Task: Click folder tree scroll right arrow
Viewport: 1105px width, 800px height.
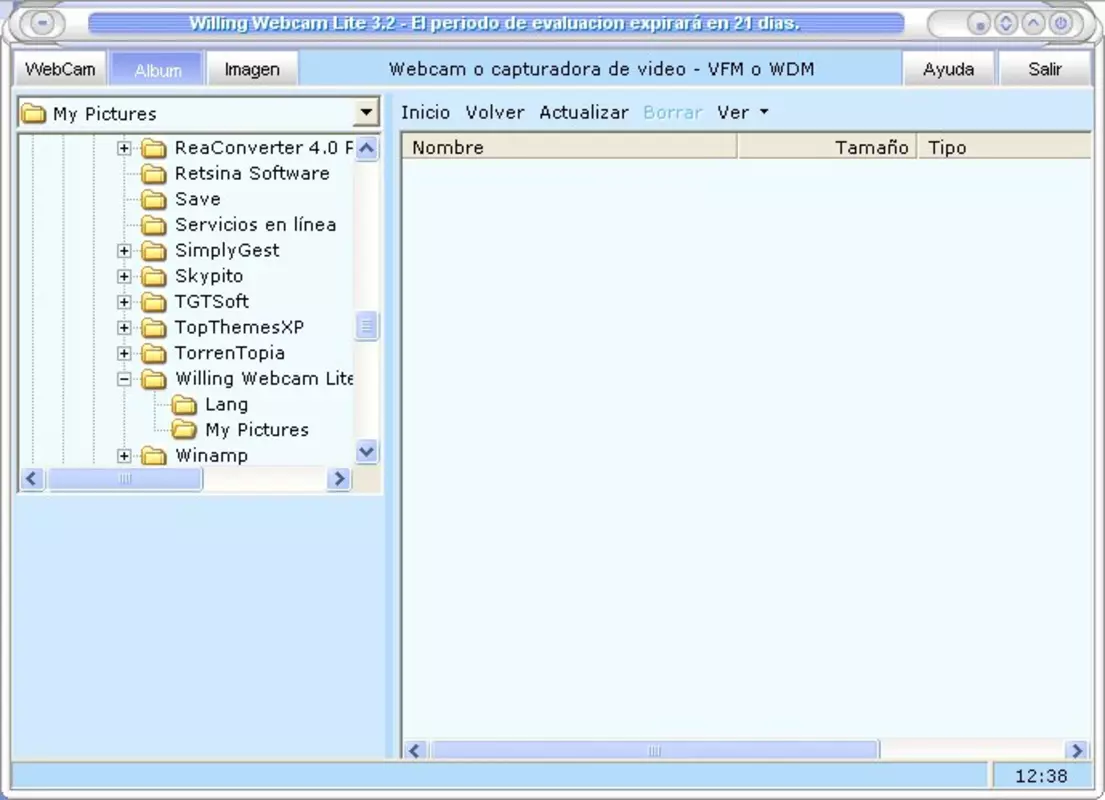Action: coord(339,479)
